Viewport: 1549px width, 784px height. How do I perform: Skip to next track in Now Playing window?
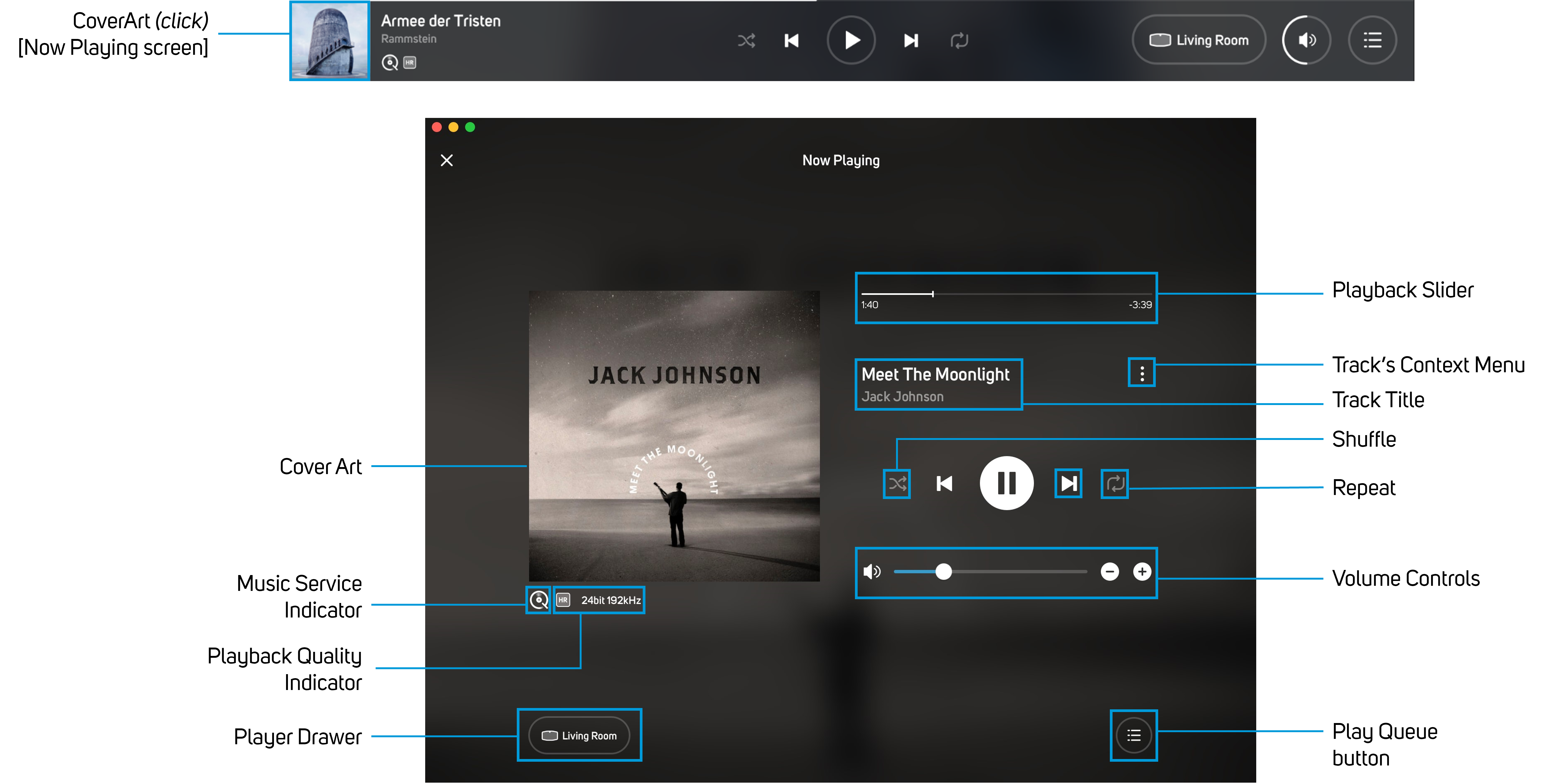[x=1068, y=484]
